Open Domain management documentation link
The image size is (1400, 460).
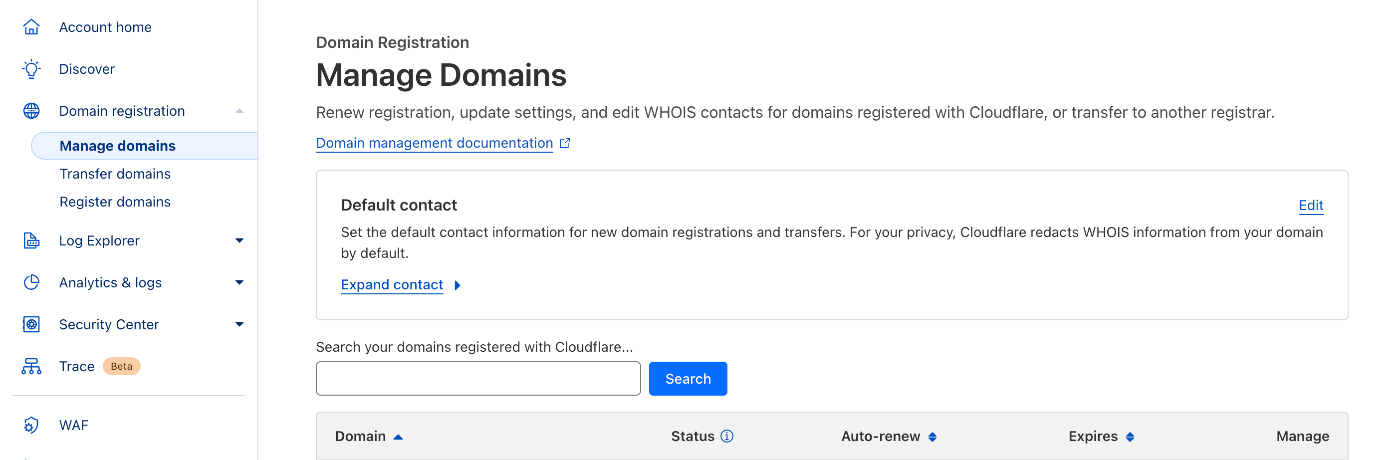click(434, 143)
